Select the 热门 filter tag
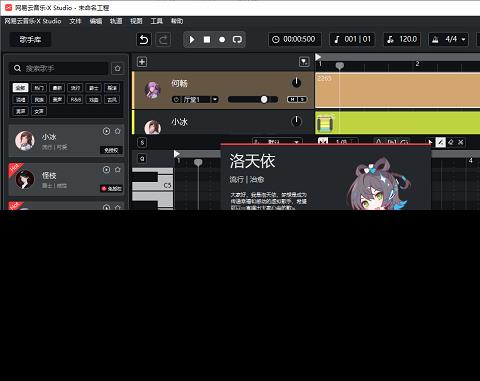Viewport: 480px width, 381px height. pos(39,88)
